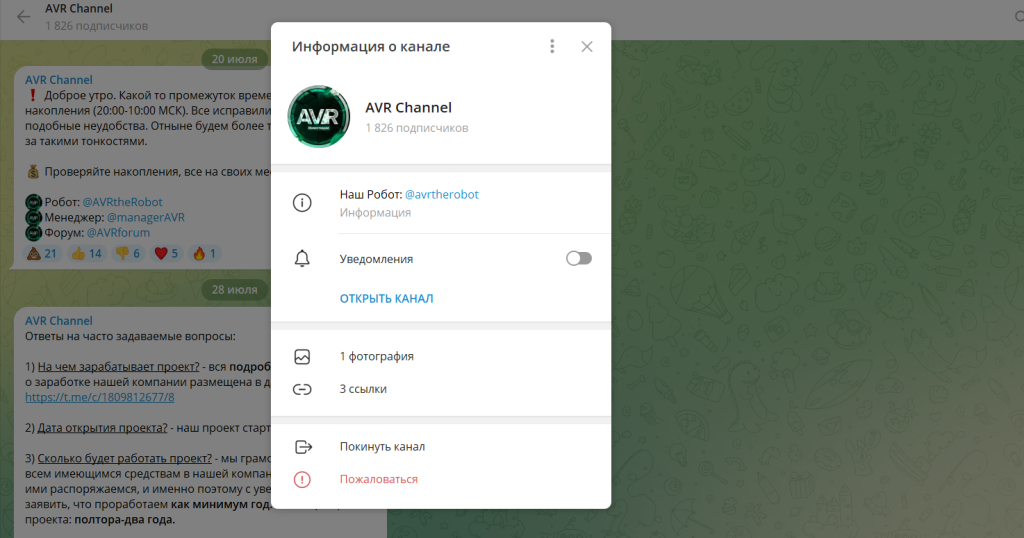Click the notifications bell icon
Screen dimensions: 1024x538
(302, 259)
